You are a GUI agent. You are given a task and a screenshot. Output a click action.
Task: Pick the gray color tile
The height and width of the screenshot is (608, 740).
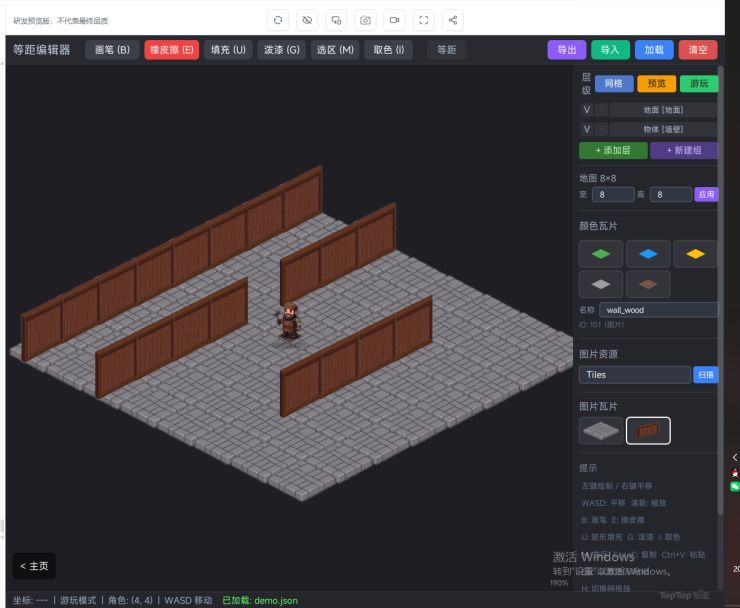[x=601, y=284]
